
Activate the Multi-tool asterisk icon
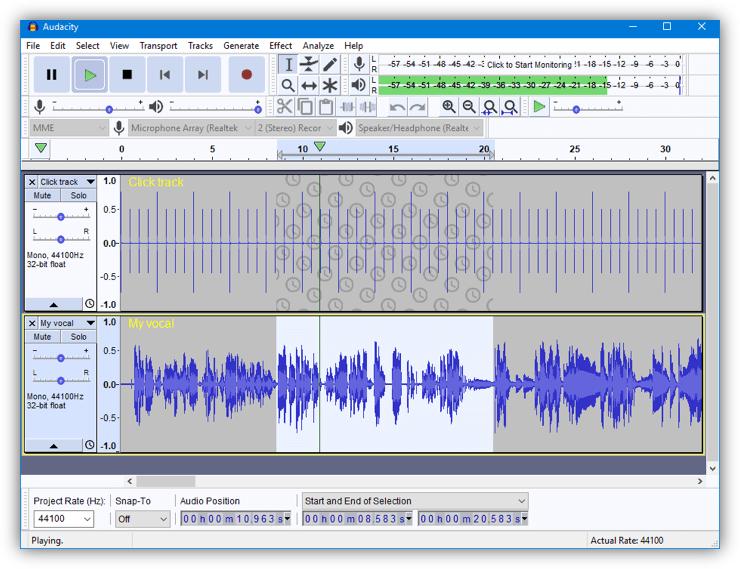330,86
